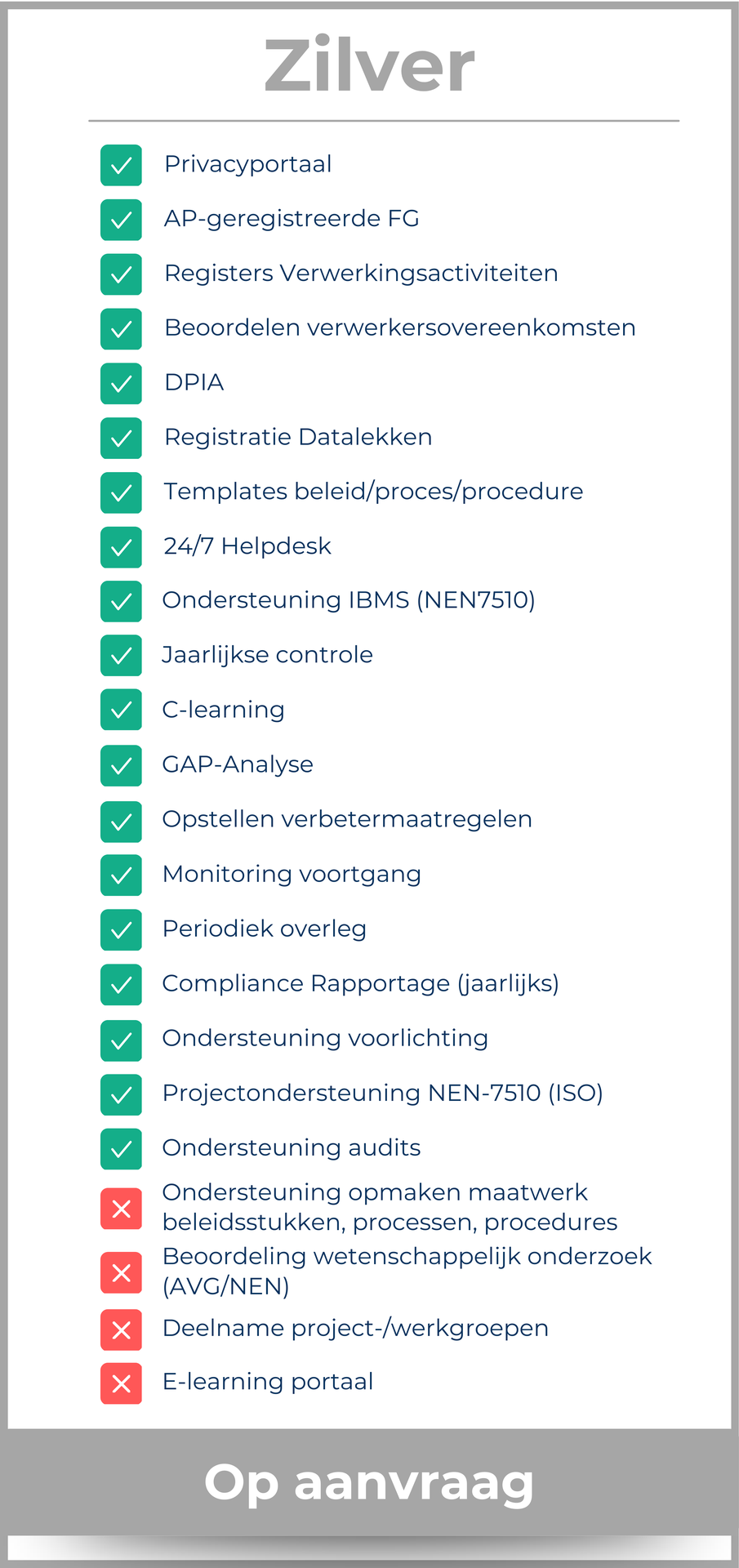Click the checkmark next to GAP-Analyse

pyautogui.click(x=121, y=765)
